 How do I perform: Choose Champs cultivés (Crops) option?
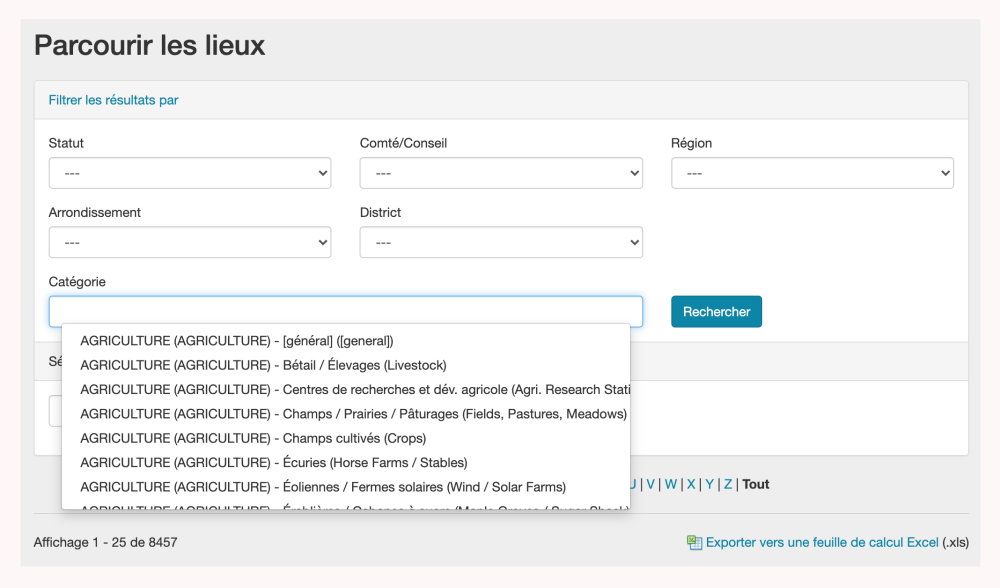tap(253, 438)
